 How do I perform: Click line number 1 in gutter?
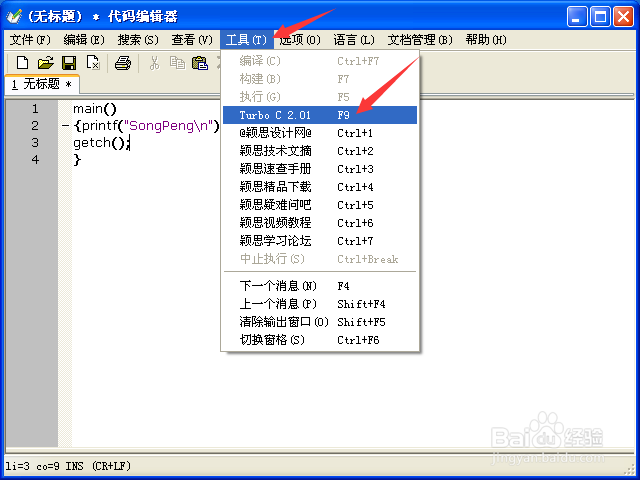35,109
